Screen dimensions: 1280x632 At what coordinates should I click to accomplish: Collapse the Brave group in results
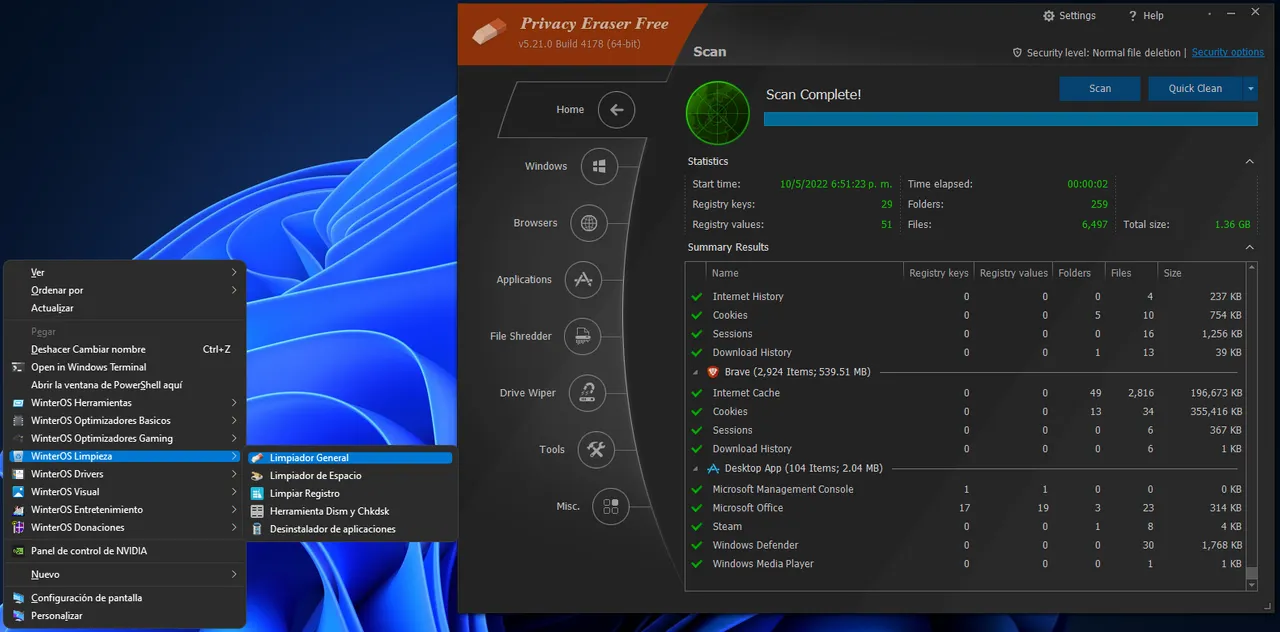[x=696, y=372]
